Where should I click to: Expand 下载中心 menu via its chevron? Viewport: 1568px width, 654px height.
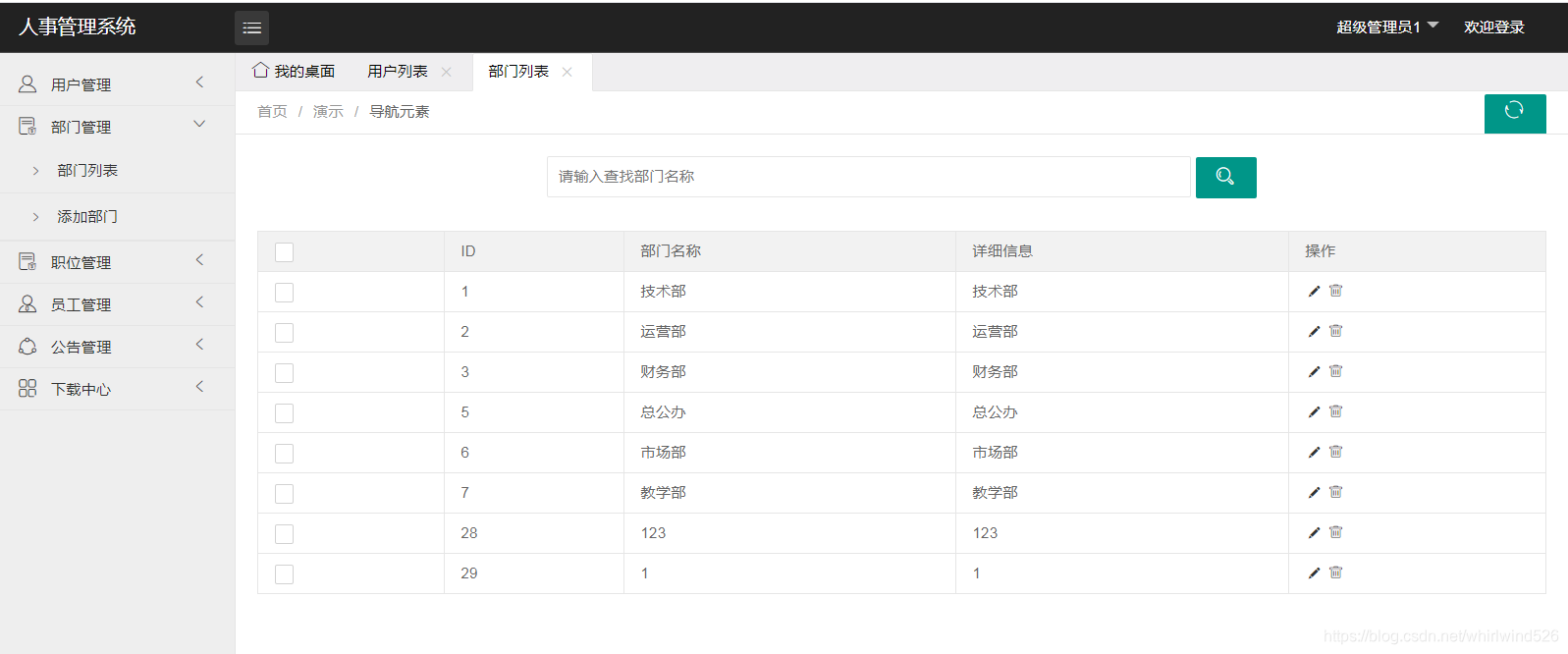[x=199, y=387]
